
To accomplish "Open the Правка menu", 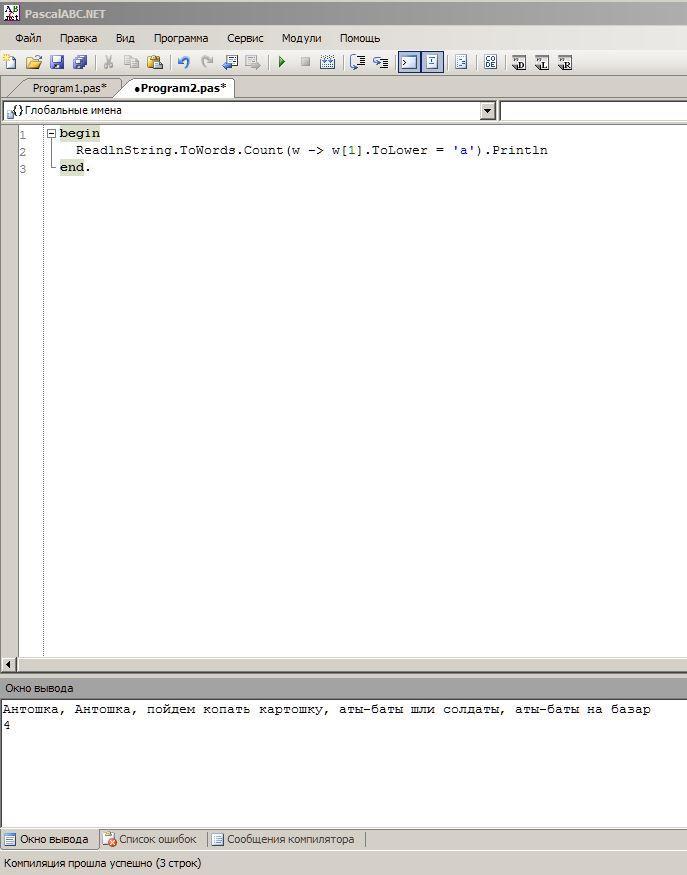I will [x=78, y=38].
